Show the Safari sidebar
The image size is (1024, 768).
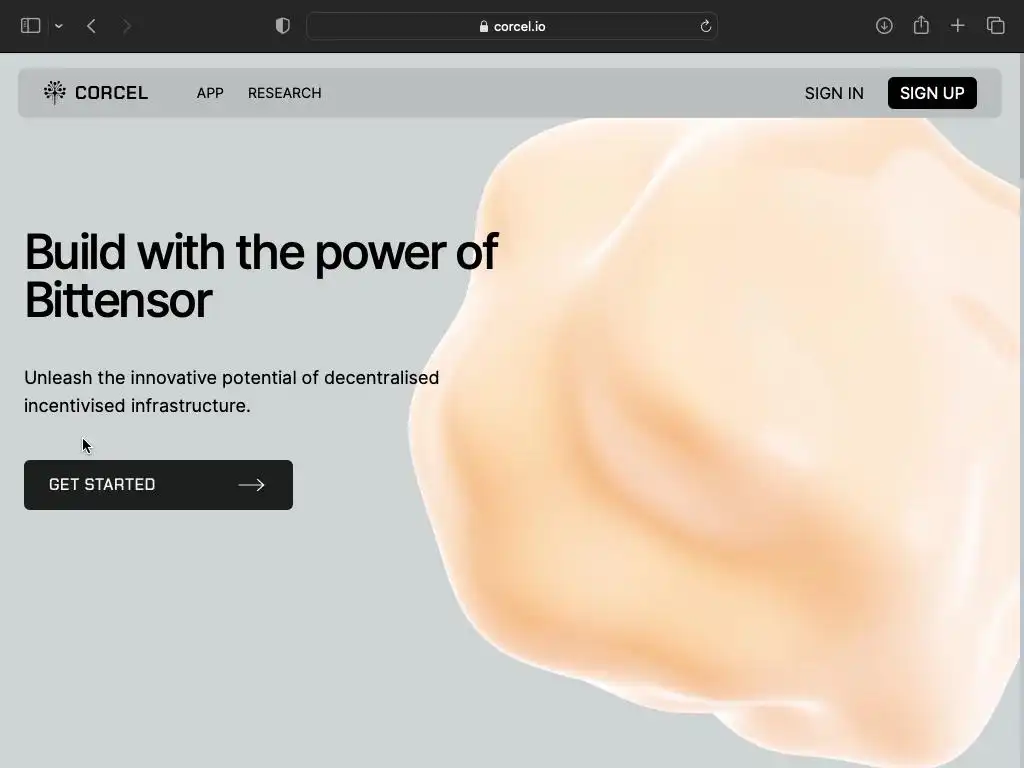pos(31,26)
